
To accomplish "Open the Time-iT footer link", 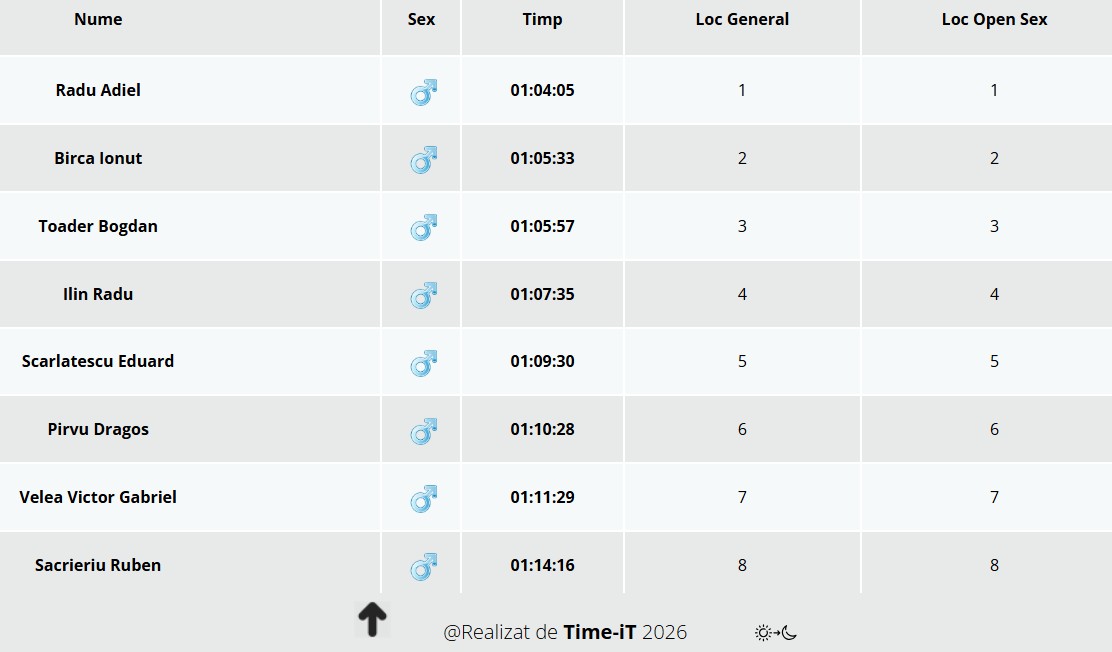I will coord(599,632).
